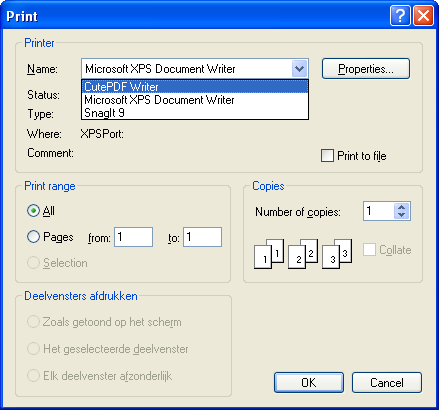
Task: Collapse the printer Name dropdown arrow
Action: pyautogui.click(x=299, y=69)
